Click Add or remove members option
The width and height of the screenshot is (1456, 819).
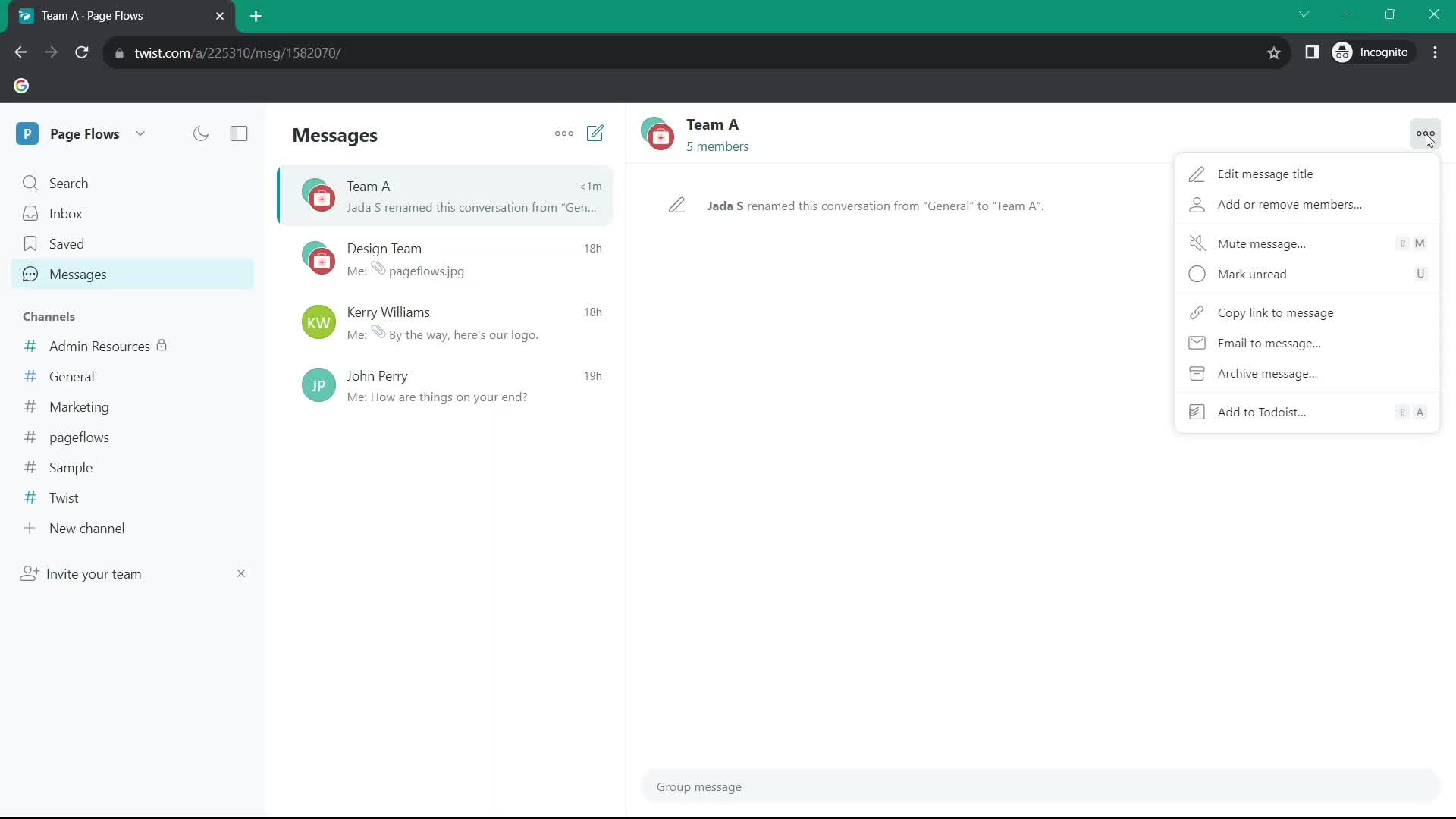(x=1289, y=203)
